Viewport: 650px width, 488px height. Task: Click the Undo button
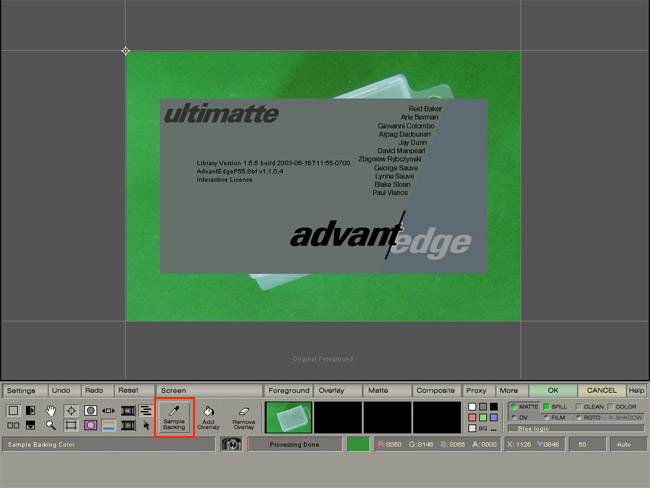click(x=64, y=391)
